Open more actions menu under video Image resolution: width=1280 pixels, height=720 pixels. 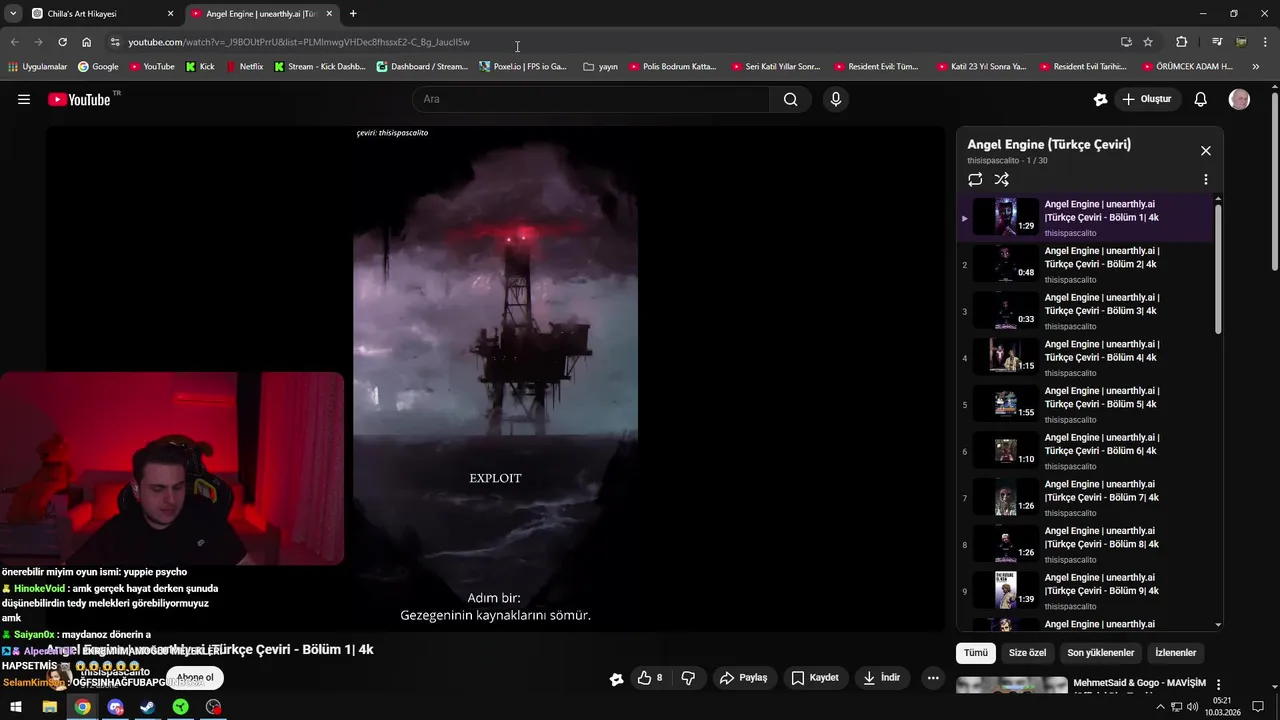(933, 678)
